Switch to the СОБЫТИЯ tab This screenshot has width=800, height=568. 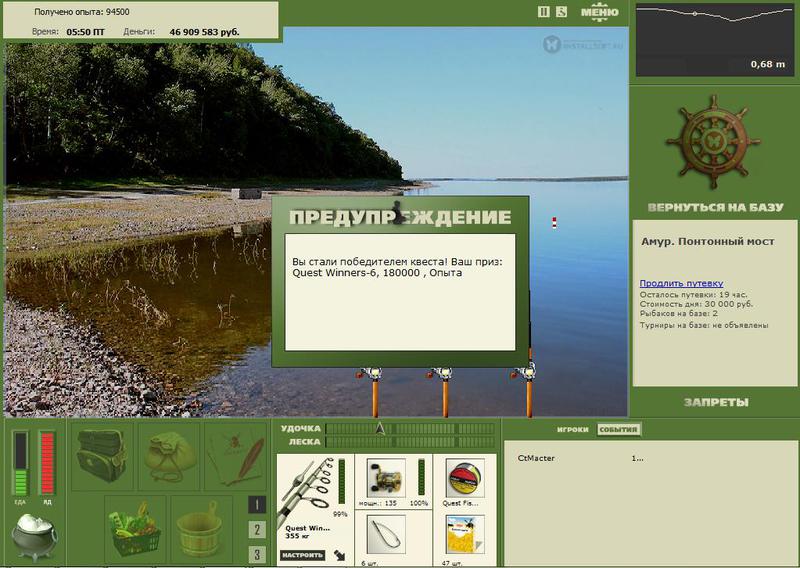point(618,430)
